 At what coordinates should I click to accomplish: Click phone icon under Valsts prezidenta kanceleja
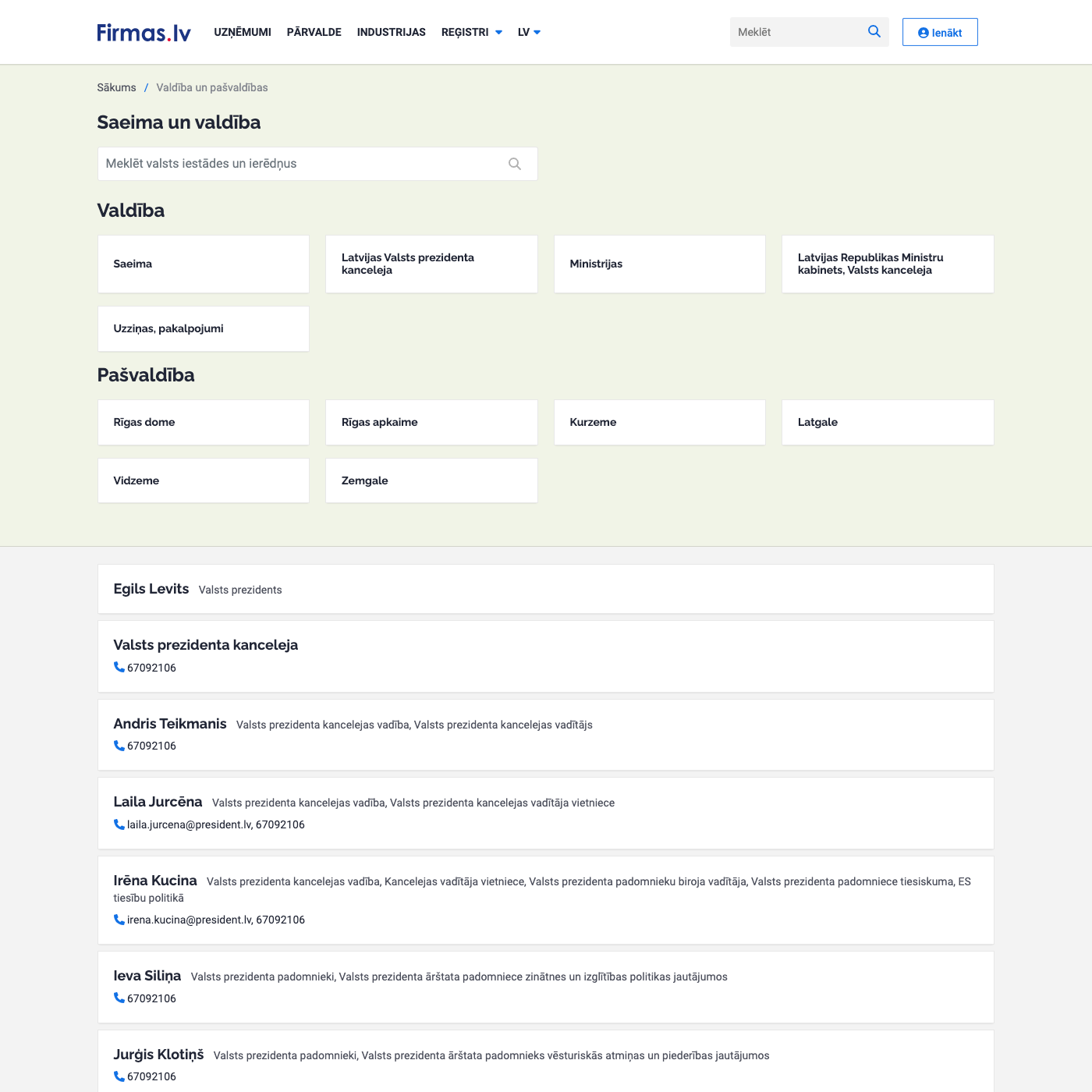pyautogui.click(x=119, y=668)
